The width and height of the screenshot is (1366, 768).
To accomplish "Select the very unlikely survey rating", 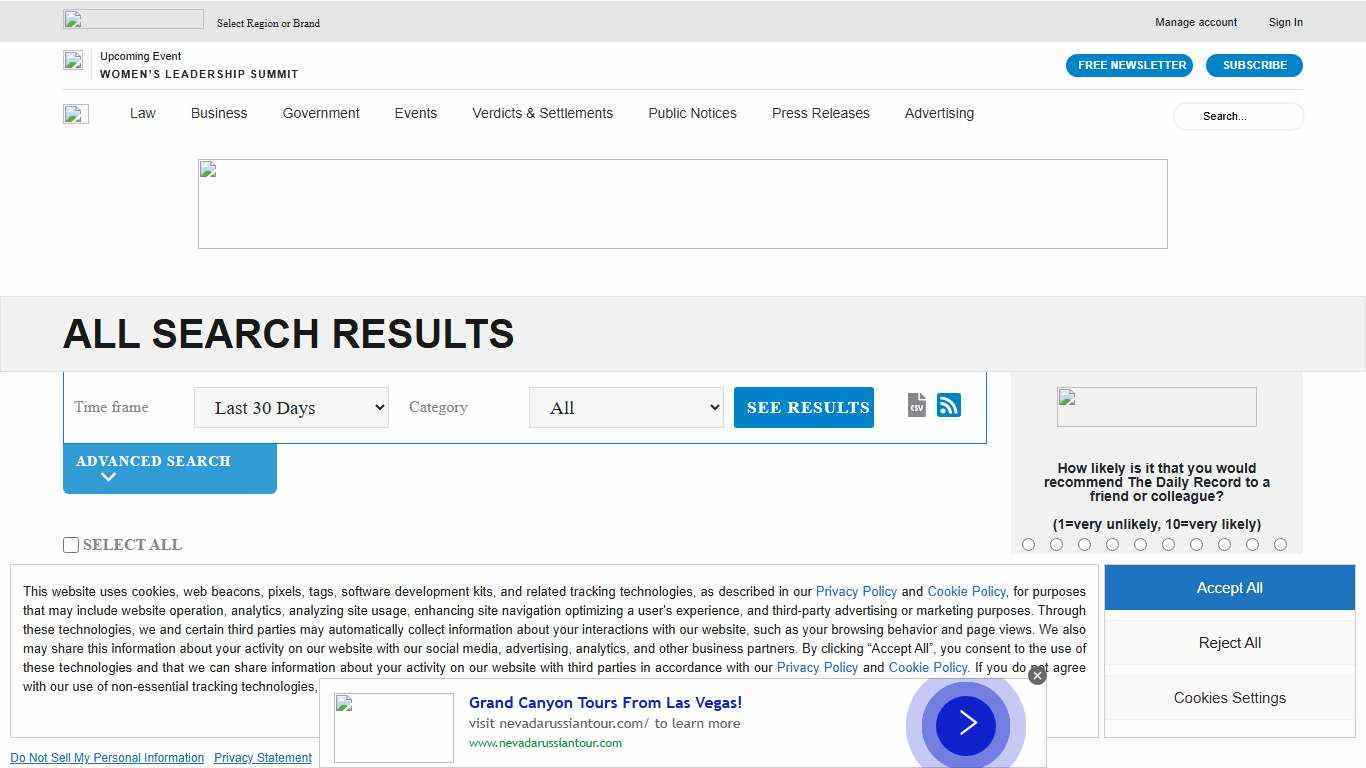I will (1029, 544).
